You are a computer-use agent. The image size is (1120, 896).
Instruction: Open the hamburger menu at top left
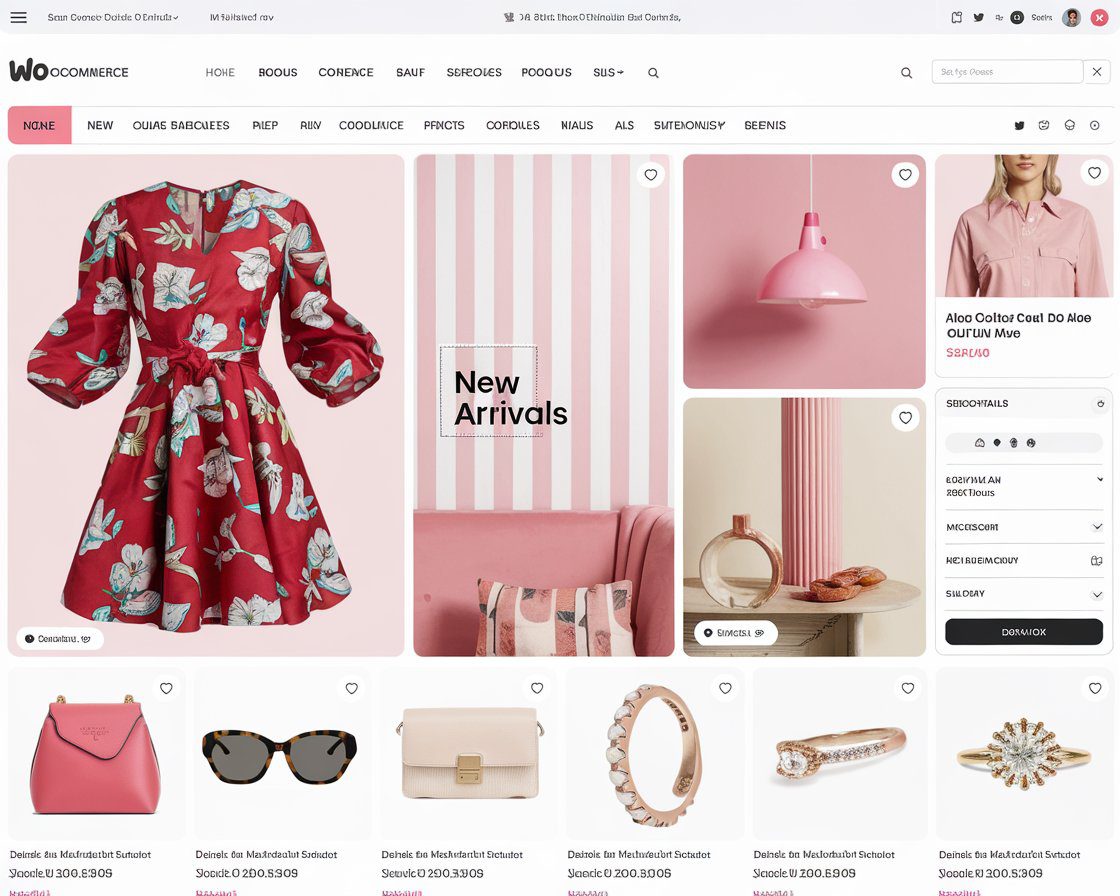pos(18,17)
